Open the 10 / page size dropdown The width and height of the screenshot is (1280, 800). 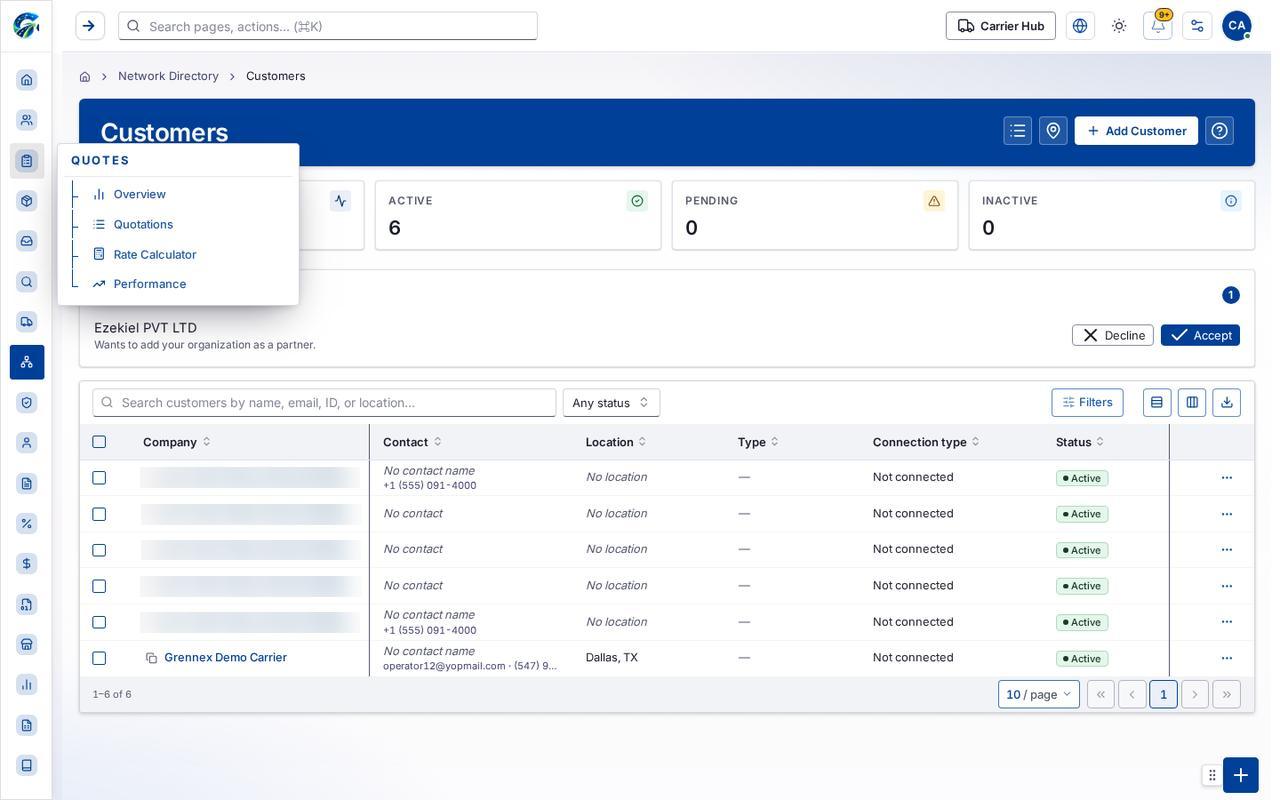pos(1039,694)
